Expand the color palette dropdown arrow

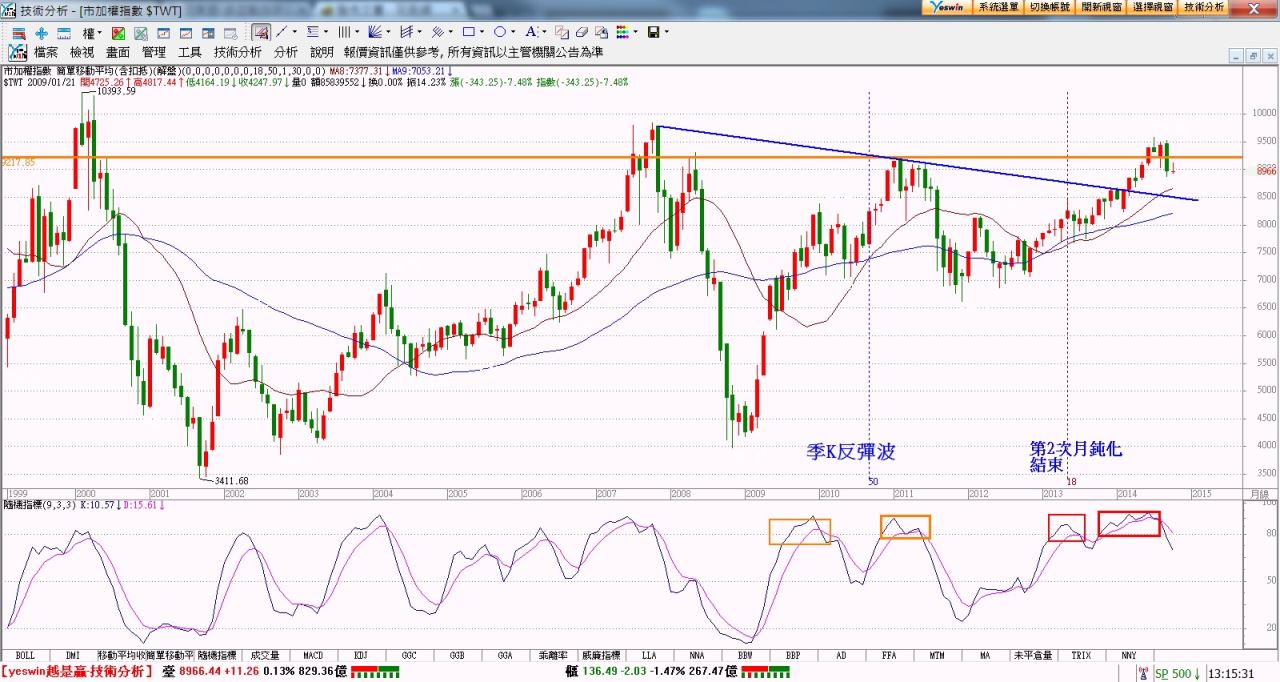636,33
